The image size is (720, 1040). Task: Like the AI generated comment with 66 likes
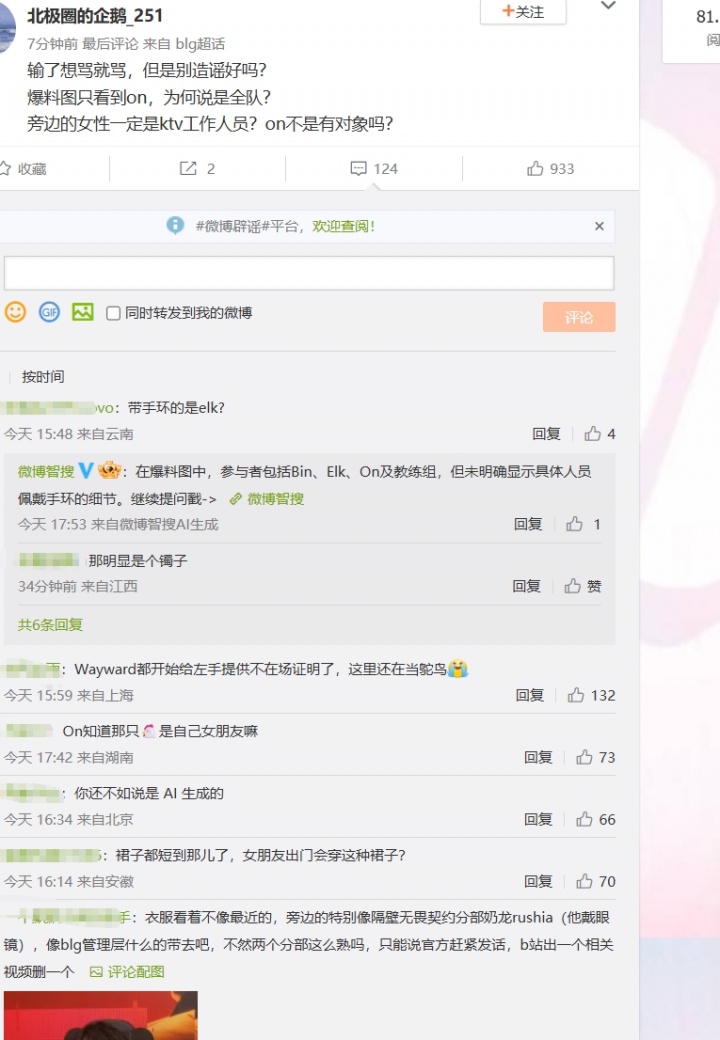click(x=585, y=819)
